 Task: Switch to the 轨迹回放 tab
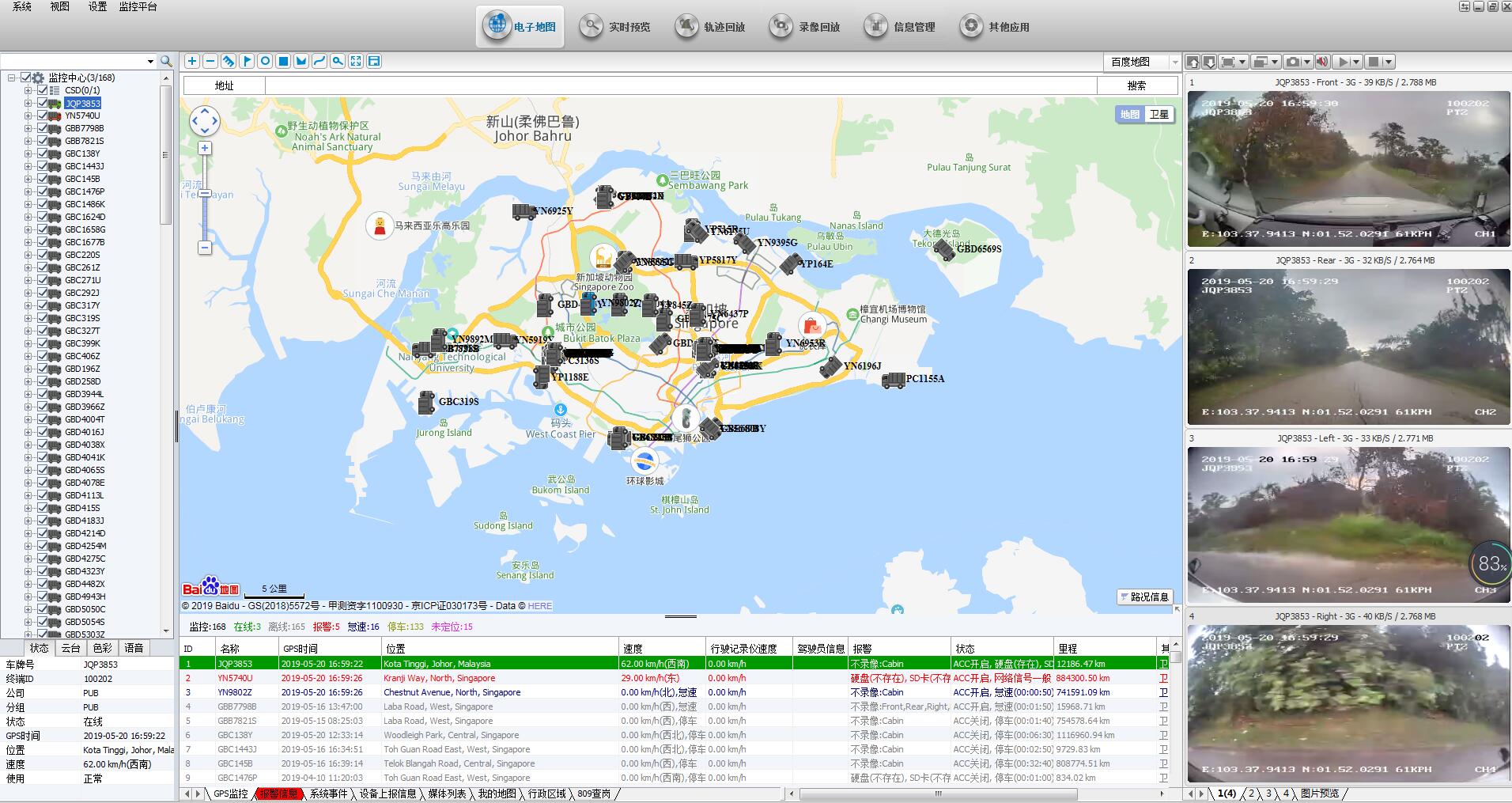711,27
